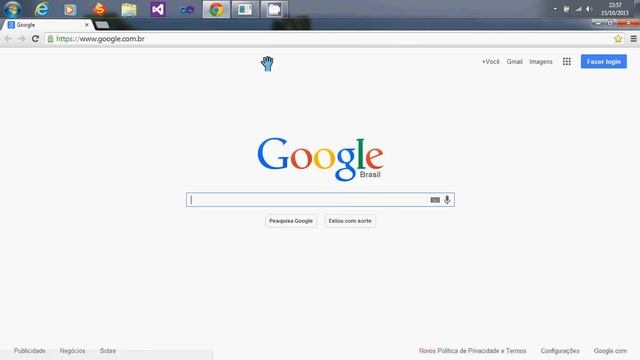View site security padlock information
This screenshot has height=360, width=640.
click(x=50, y=39)
